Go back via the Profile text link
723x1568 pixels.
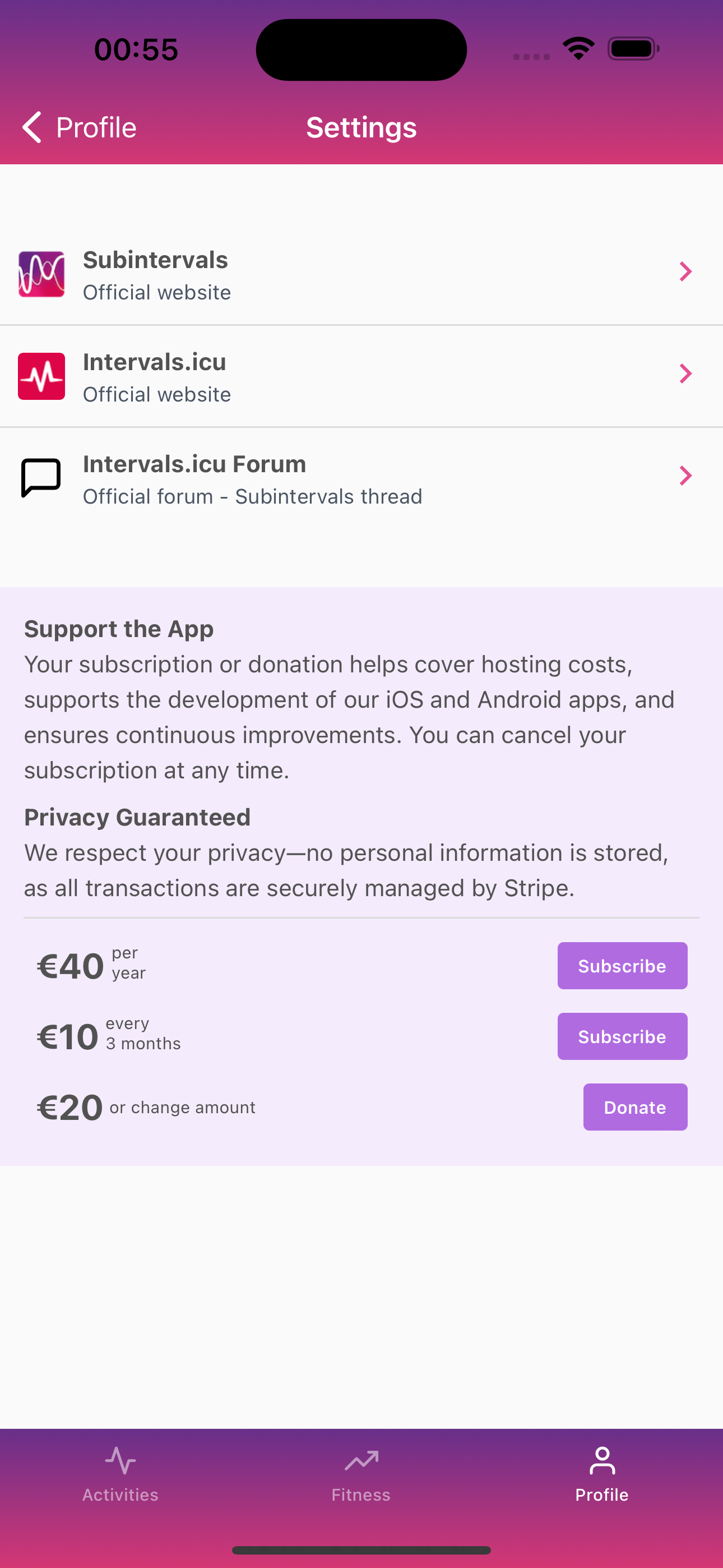96,127
